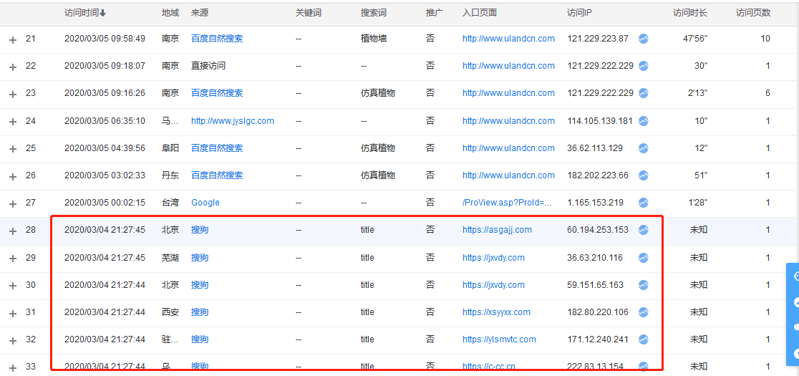Click the 访问IP column header

point(579,13)
